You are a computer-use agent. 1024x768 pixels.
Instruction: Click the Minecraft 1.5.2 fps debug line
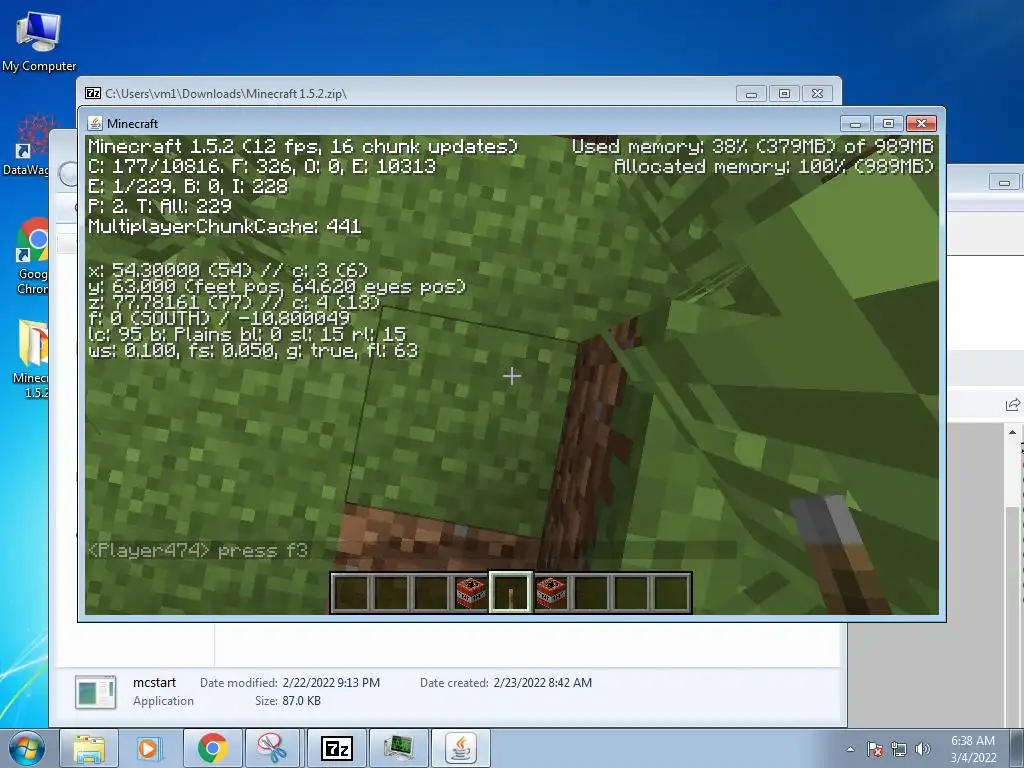tap(303, 146)
